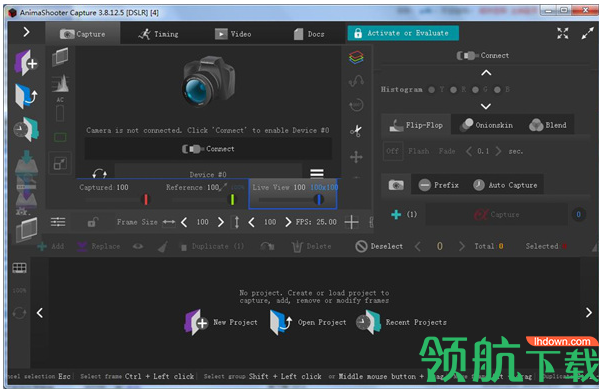Click the scissors crop tool icon

[x=356, y=131]
